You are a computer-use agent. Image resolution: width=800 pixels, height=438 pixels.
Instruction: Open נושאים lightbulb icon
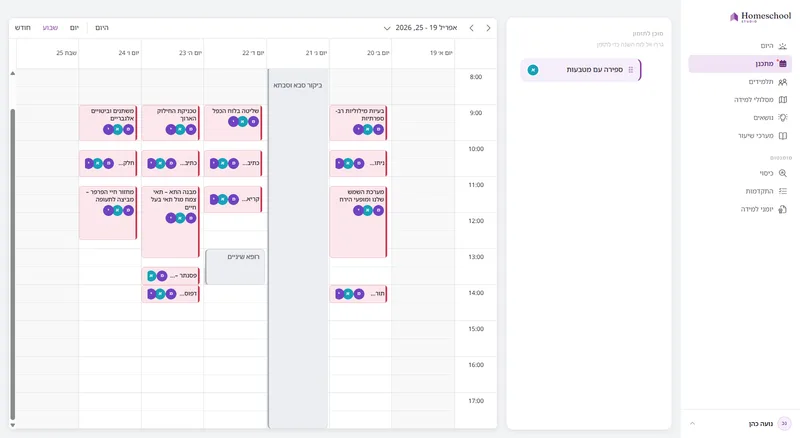783,117
